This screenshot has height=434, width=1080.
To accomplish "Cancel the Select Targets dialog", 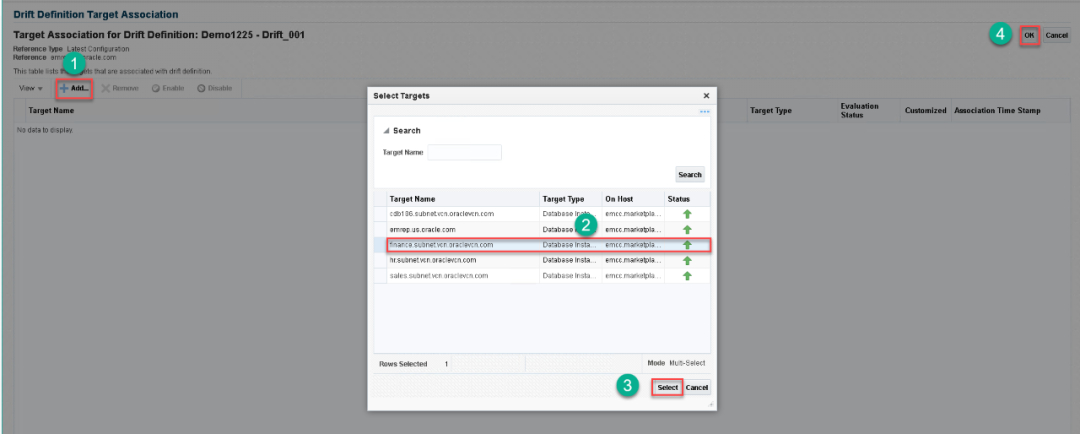I will [x=697, y=387].
